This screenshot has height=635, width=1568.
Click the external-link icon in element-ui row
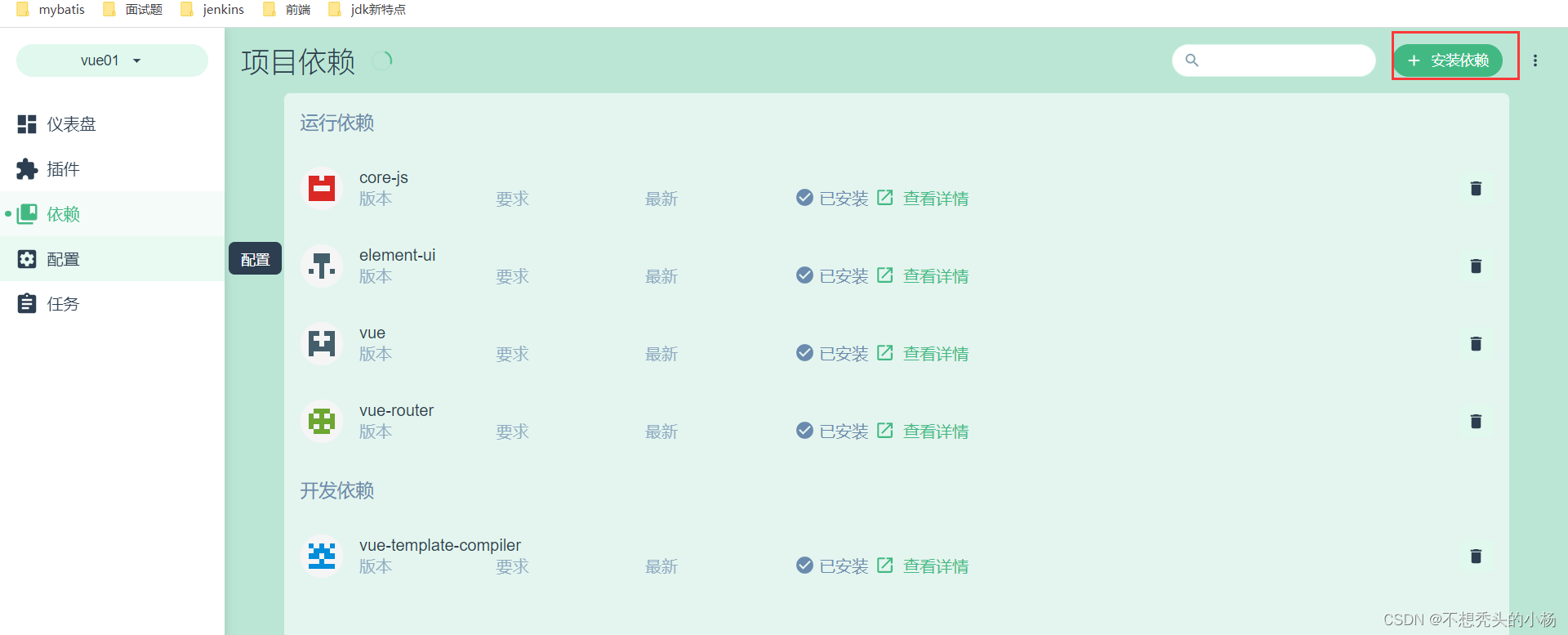click(x=884, y=275)
